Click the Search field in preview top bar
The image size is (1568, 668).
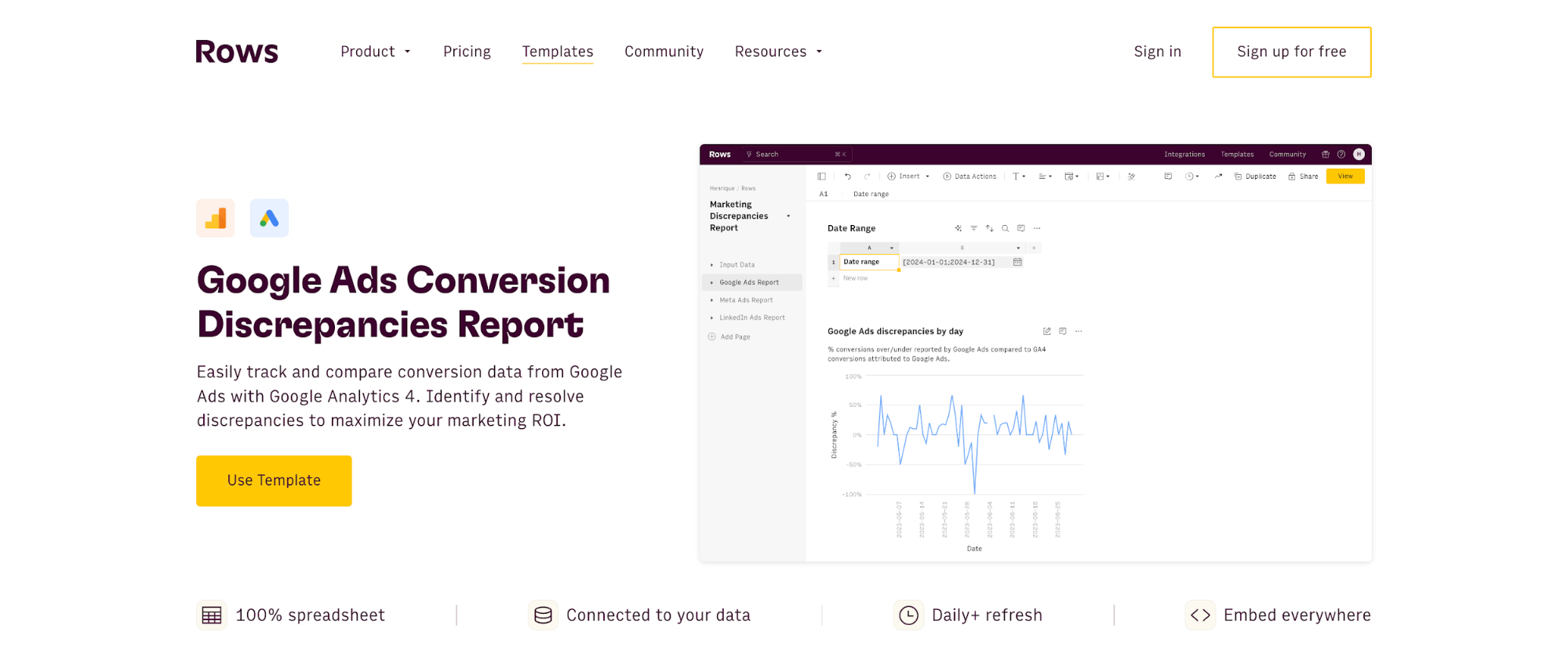click(x=796, y=154)
